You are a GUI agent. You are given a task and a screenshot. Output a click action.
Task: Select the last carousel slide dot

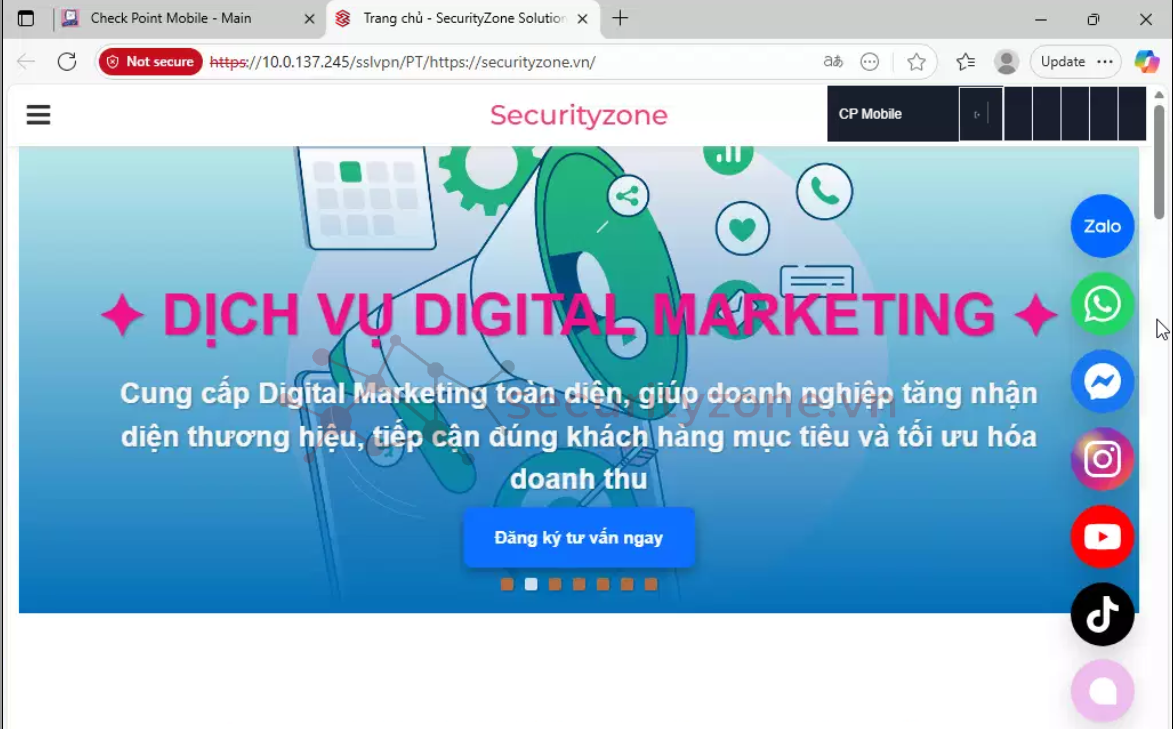[651, 584]
